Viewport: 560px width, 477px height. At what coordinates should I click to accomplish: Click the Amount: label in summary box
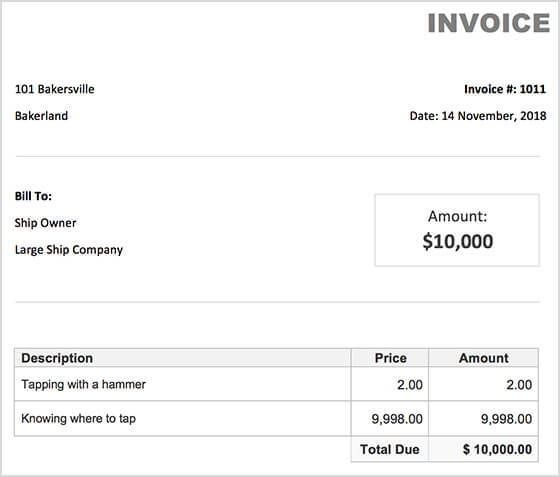pyautogui.click(x=458, y=216)
